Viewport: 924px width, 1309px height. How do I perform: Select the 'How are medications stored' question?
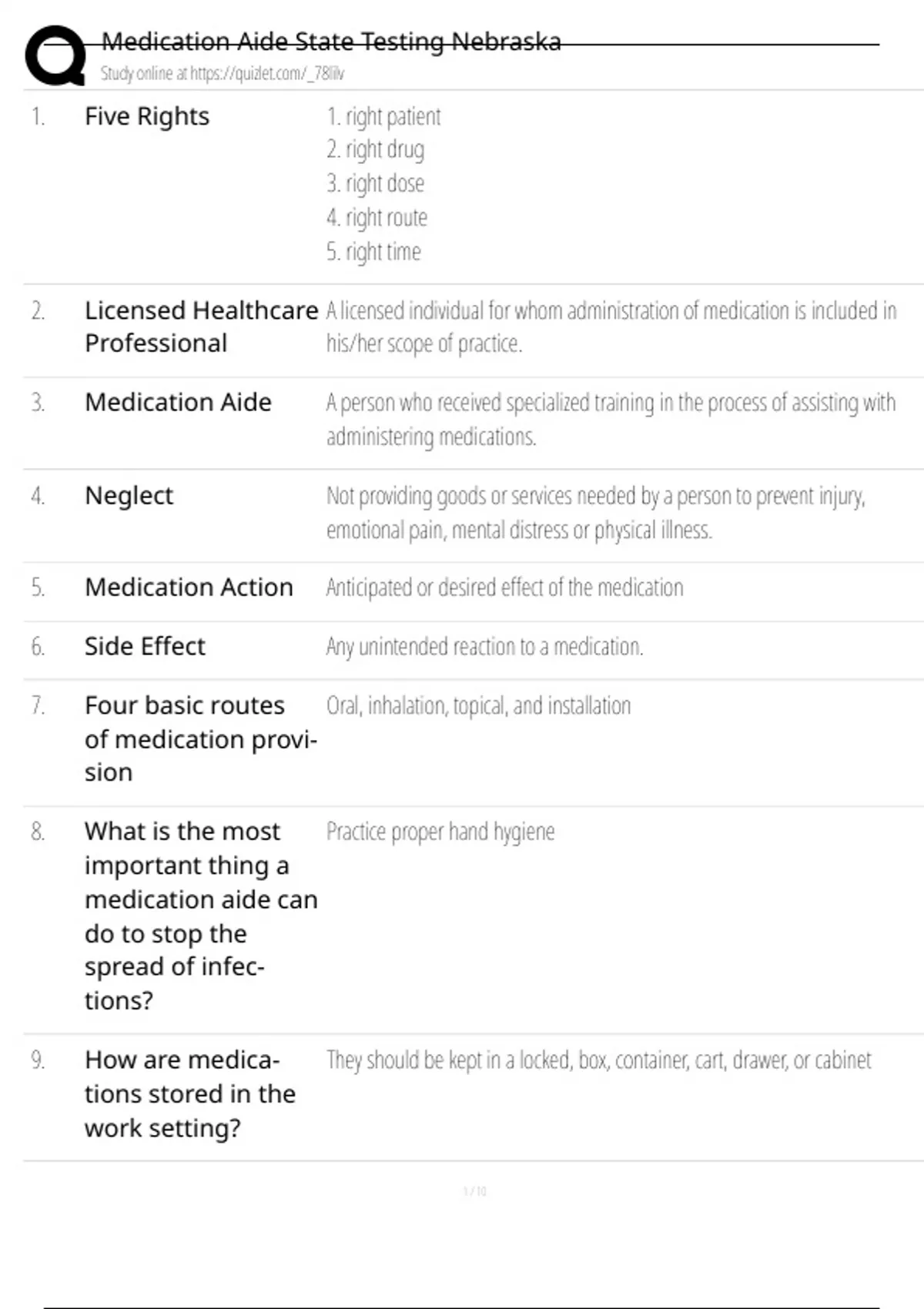coord(190,1094)
